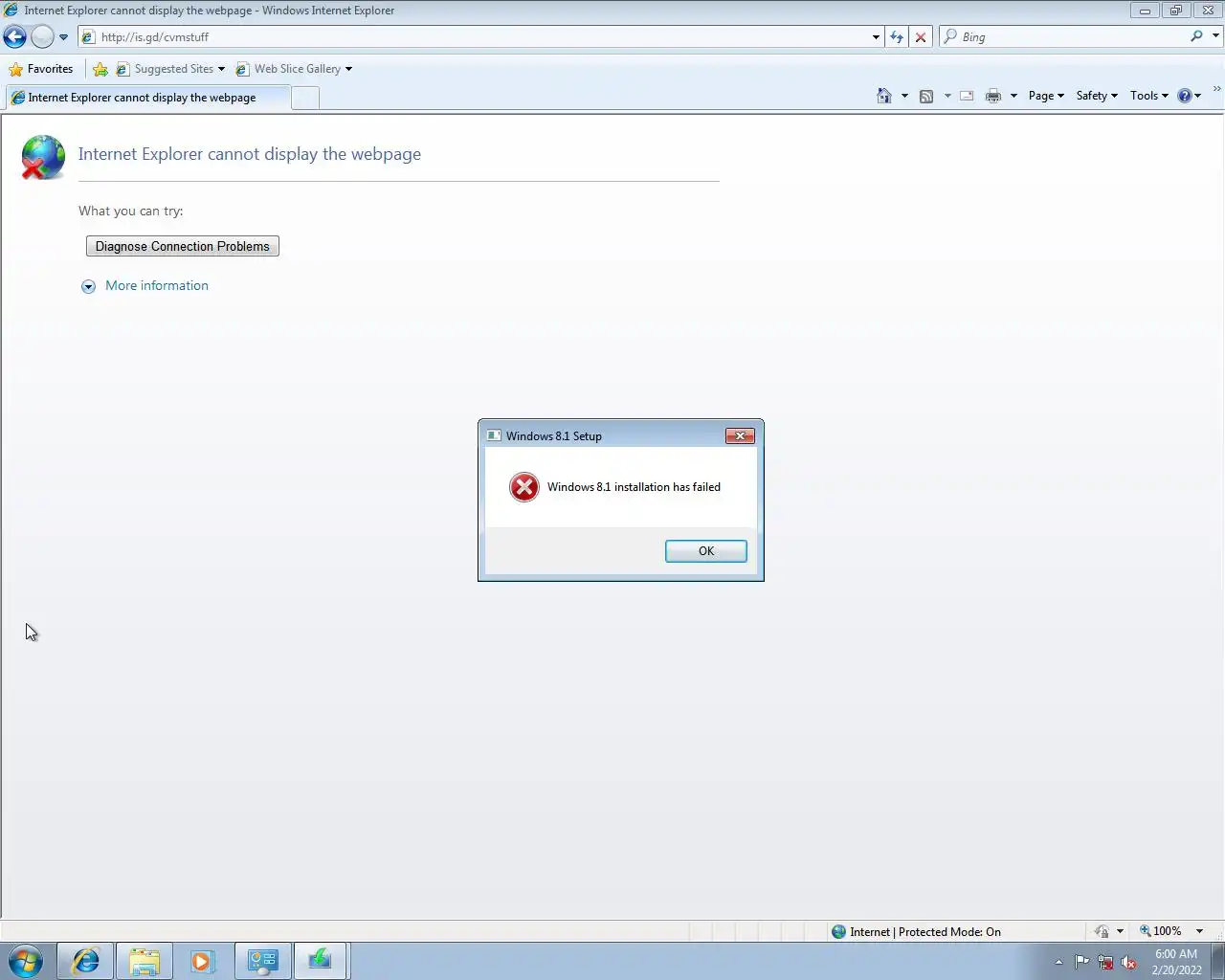Viewport: 1225px width, 980px height.
Task: Click Diagnose Connection Problems button
Action: click(183, 246)
